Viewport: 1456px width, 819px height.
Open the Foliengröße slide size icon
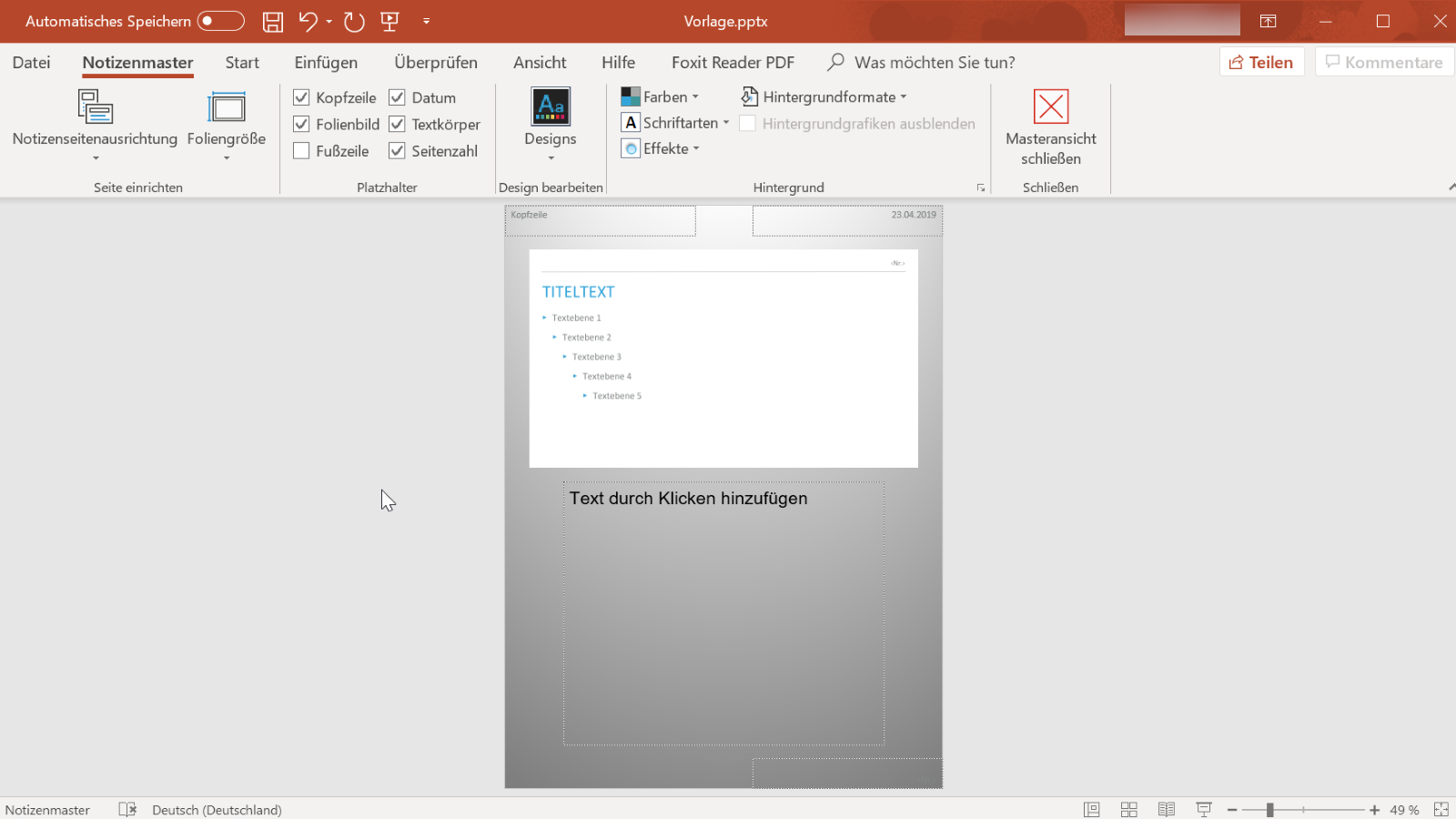click(x=227, y=107)
